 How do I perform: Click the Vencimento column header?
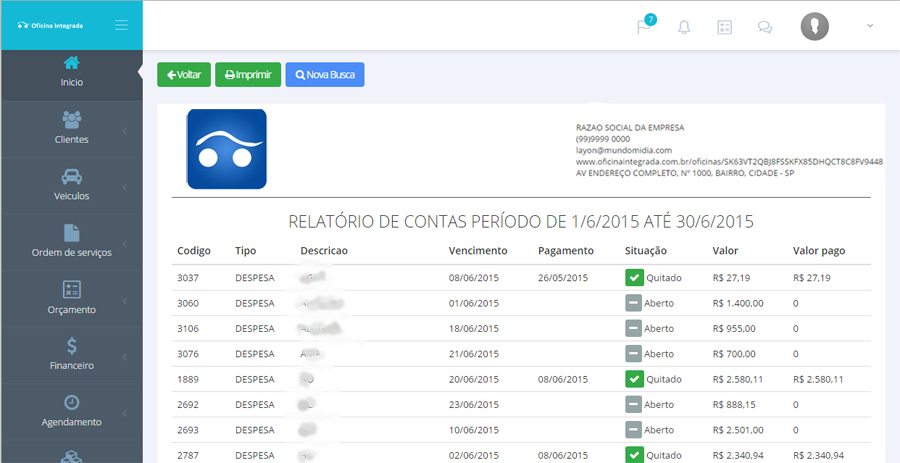coord(478,251)
